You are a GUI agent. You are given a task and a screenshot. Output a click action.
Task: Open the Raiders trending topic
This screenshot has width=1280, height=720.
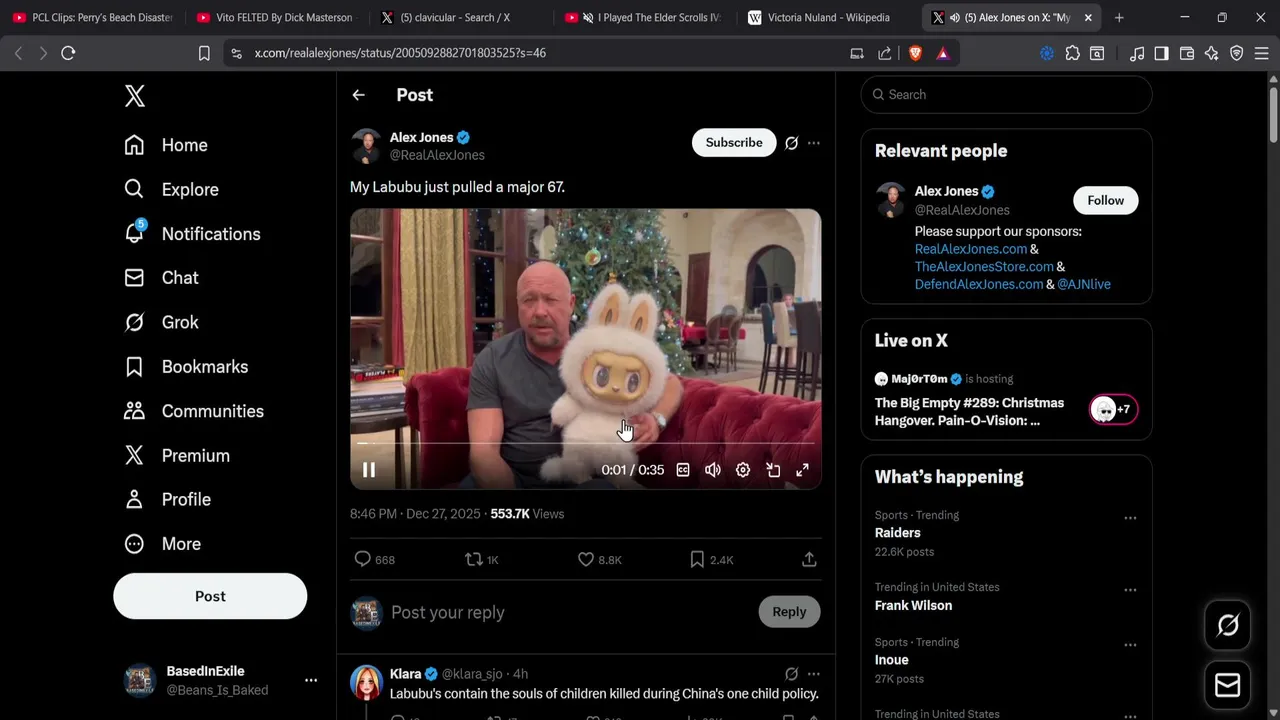point(898,533)
